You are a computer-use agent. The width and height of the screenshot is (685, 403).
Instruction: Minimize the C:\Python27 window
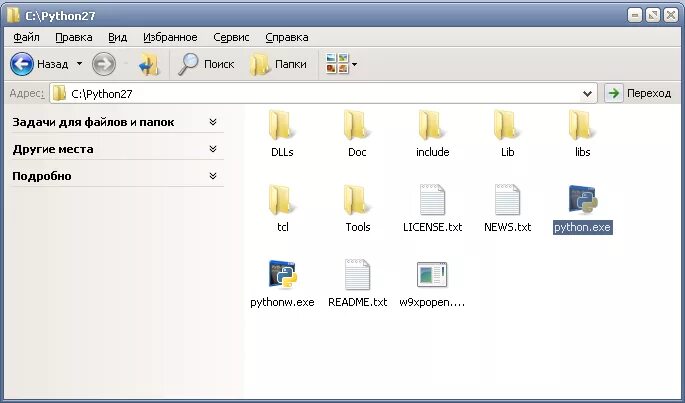(x=635, y=16)
